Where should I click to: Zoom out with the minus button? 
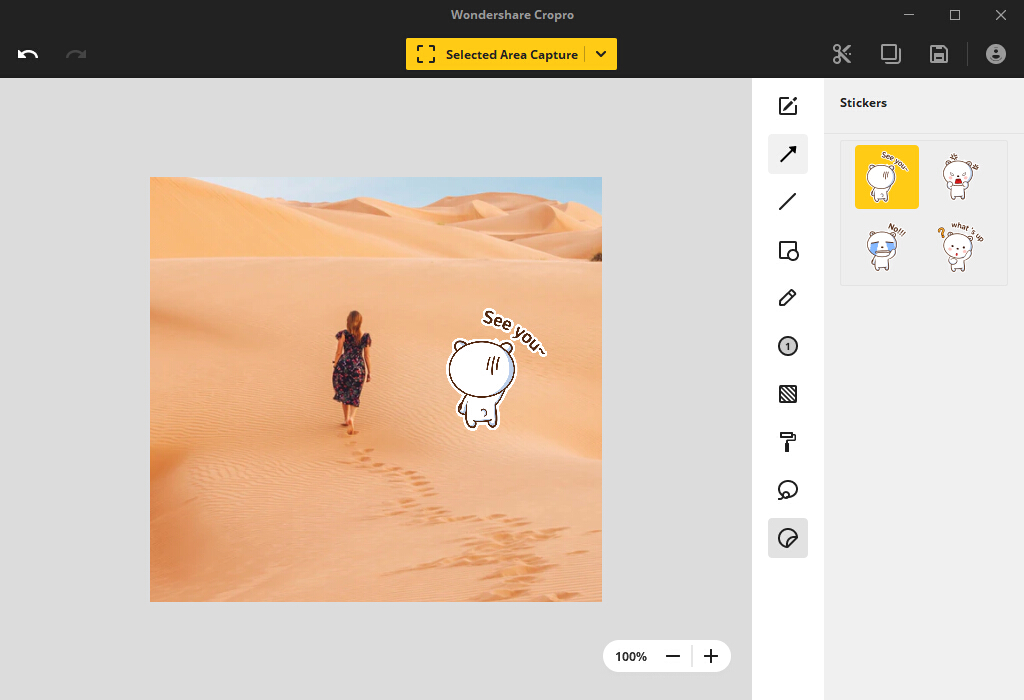coord(673,656)
